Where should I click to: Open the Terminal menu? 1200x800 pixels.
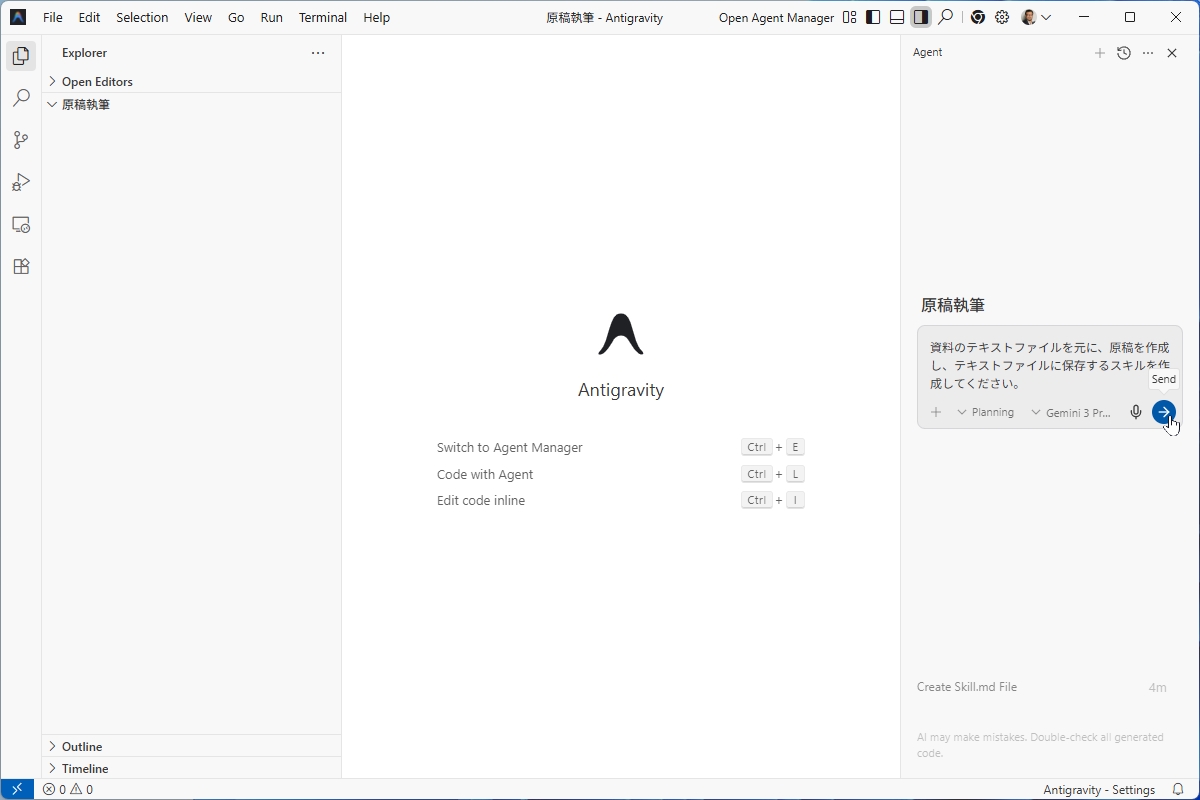(323, 17)
